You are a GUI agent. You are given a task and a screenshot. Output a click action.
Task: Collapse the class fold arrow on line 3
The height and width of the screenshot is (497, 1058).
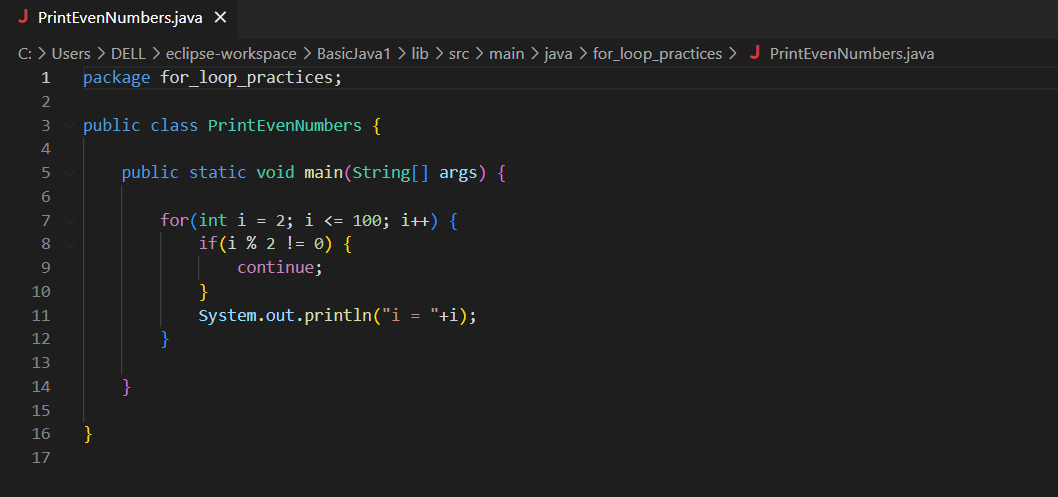(x=69, y=126)
